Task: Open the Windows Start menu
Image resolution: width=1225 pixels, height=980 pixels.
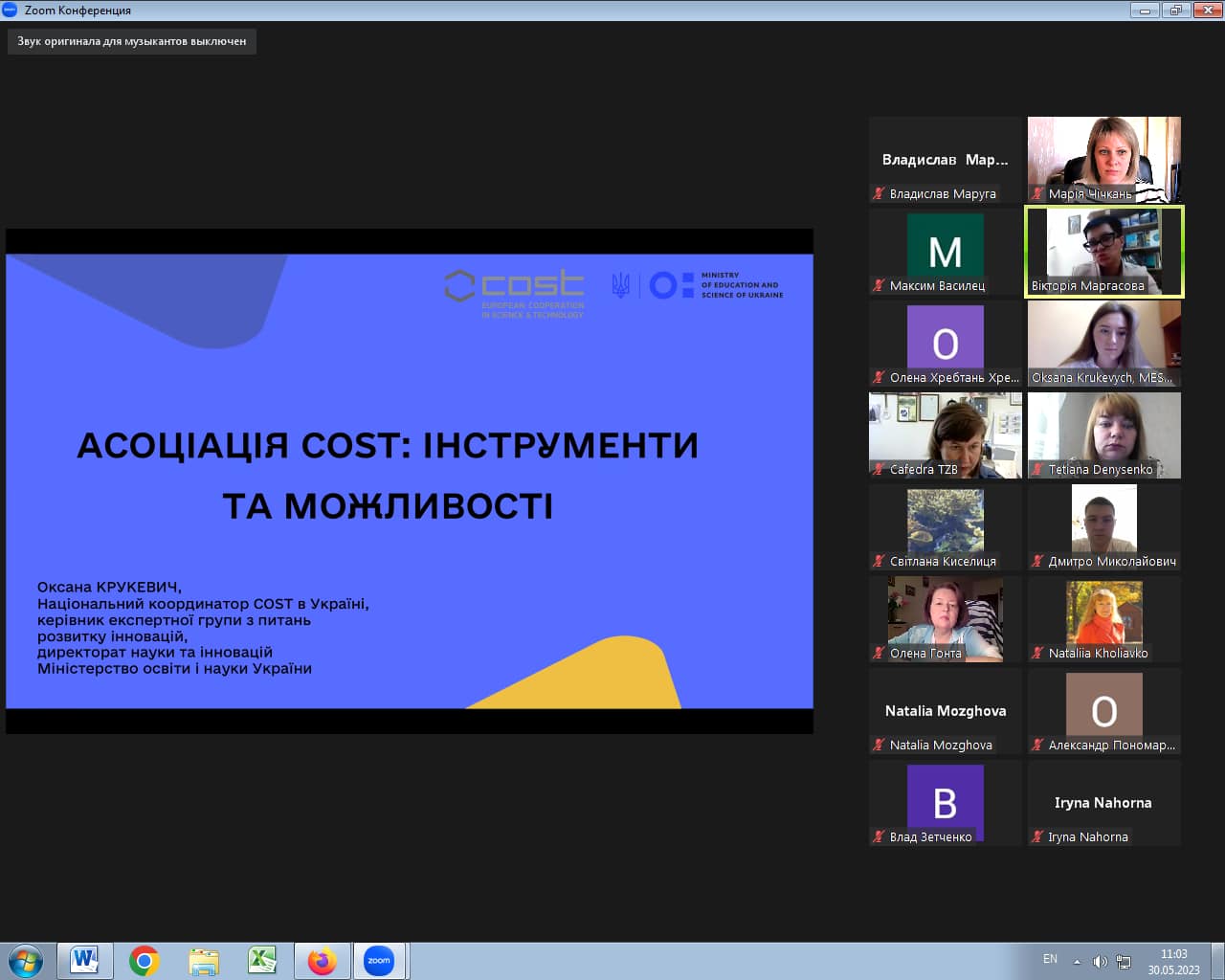Action: pyautogui.click(x=26, y=960)
